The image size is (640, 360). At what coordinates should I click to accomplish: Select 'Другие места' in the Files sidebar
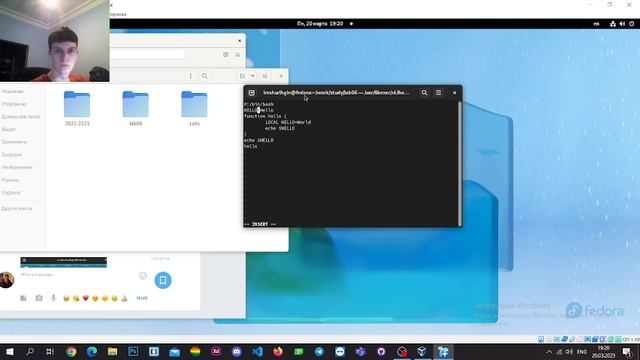coord(16,209)
